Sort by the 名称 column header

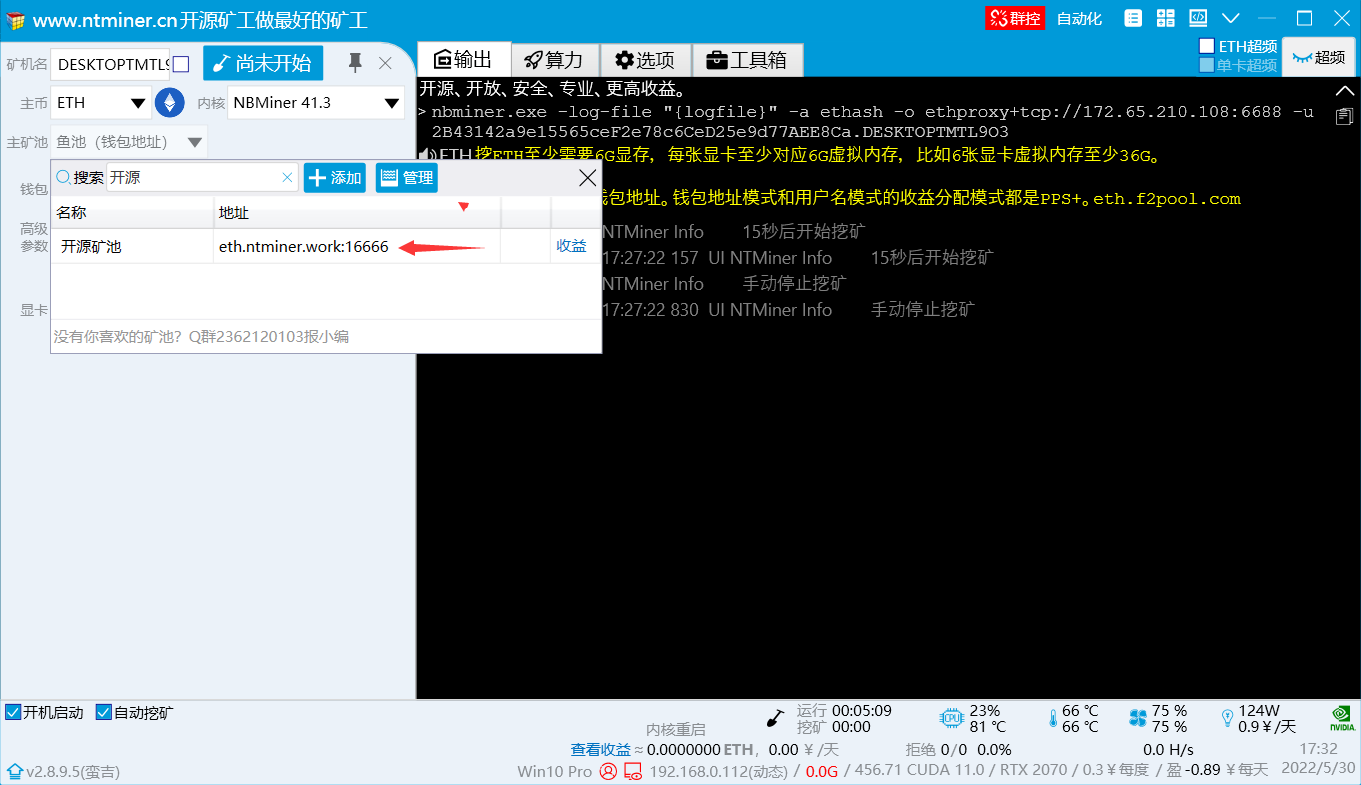(133, 212)
